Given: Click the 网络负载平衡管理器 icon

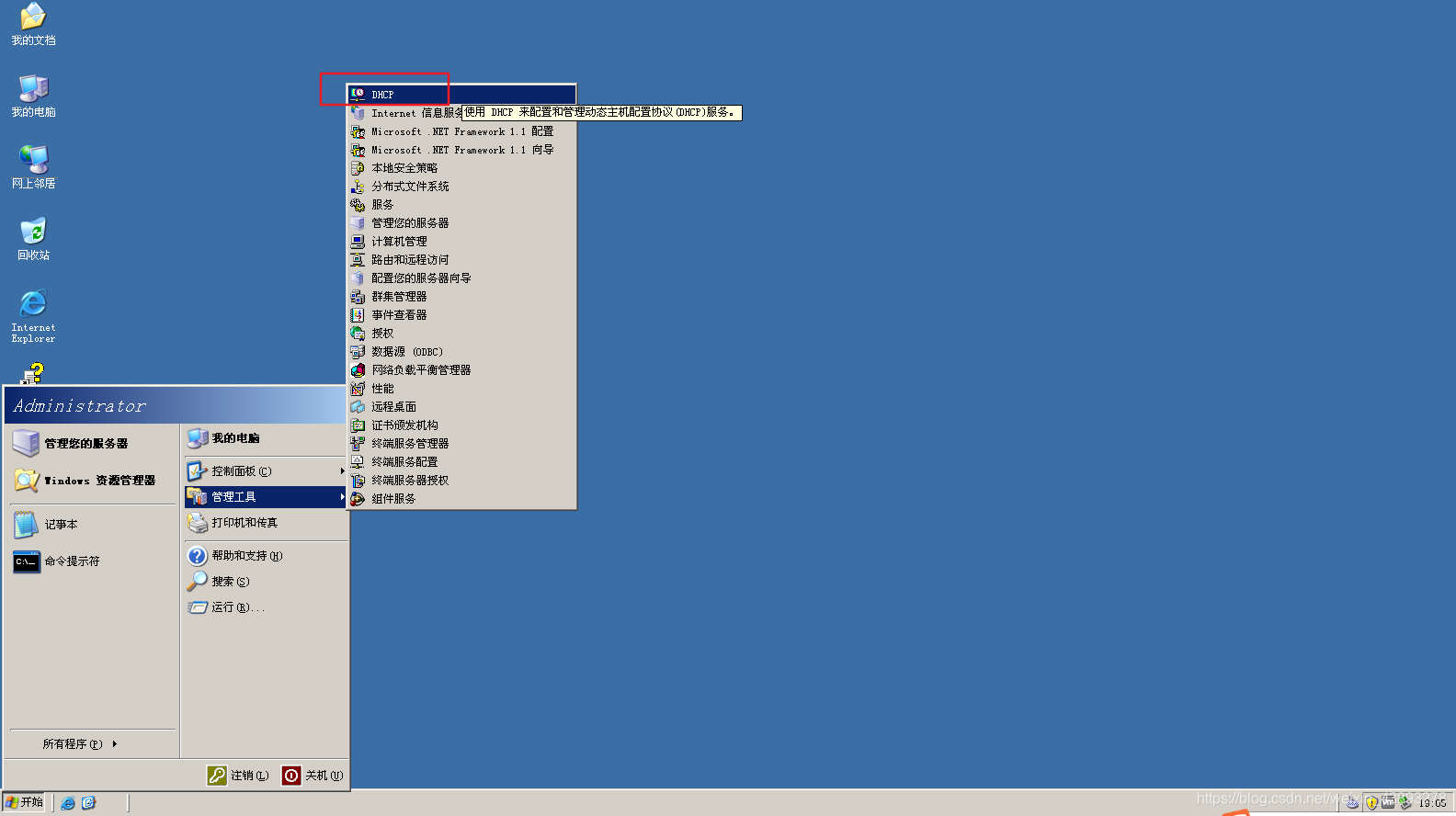Looking at the screenshot, I should (358, 370).
